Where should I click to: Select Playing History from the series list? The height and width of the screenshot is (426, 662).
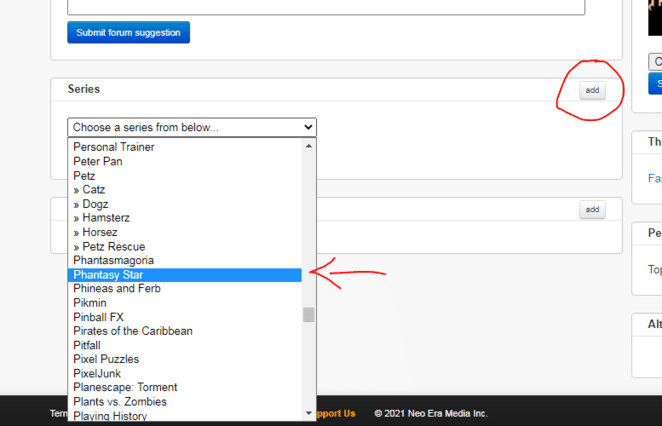coord(184,415)
